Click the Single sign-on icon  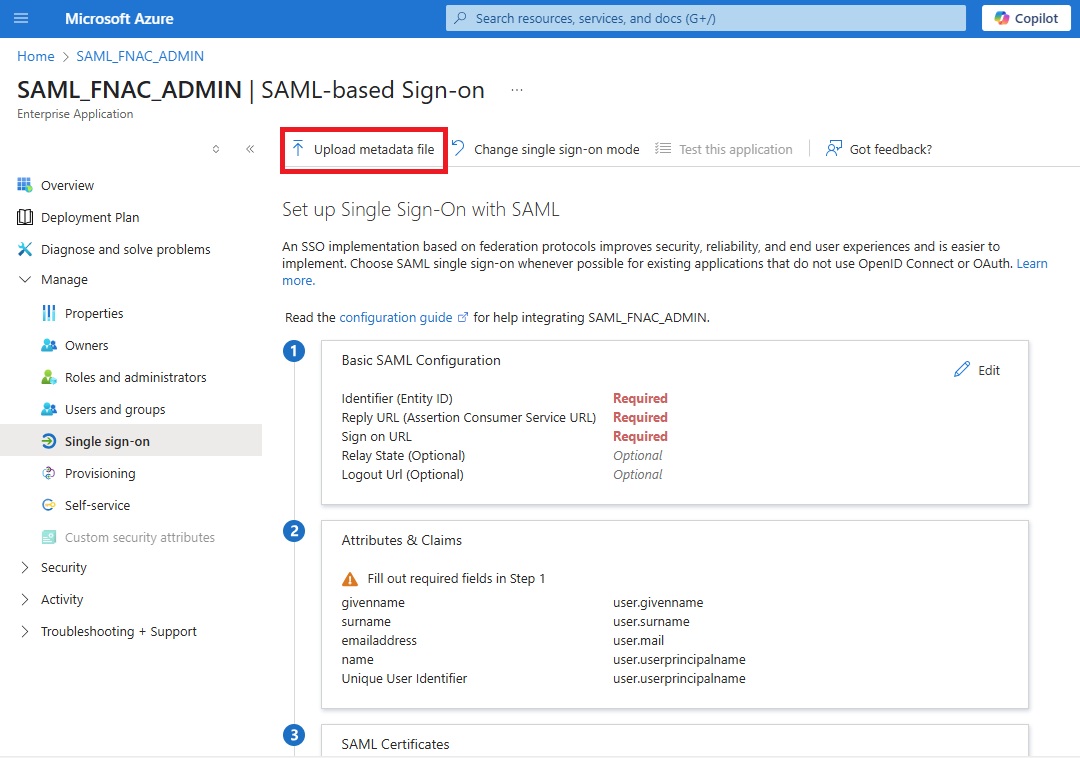click(50, 440)
